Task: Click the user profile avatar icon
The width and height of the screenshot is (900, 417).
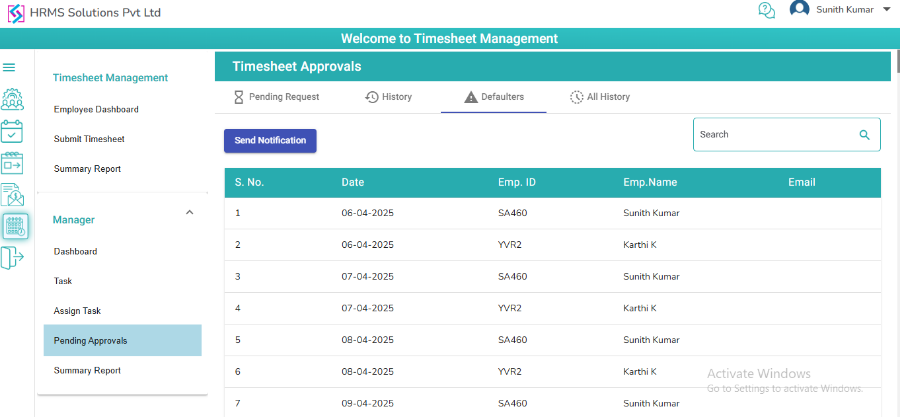Action: 799,10
